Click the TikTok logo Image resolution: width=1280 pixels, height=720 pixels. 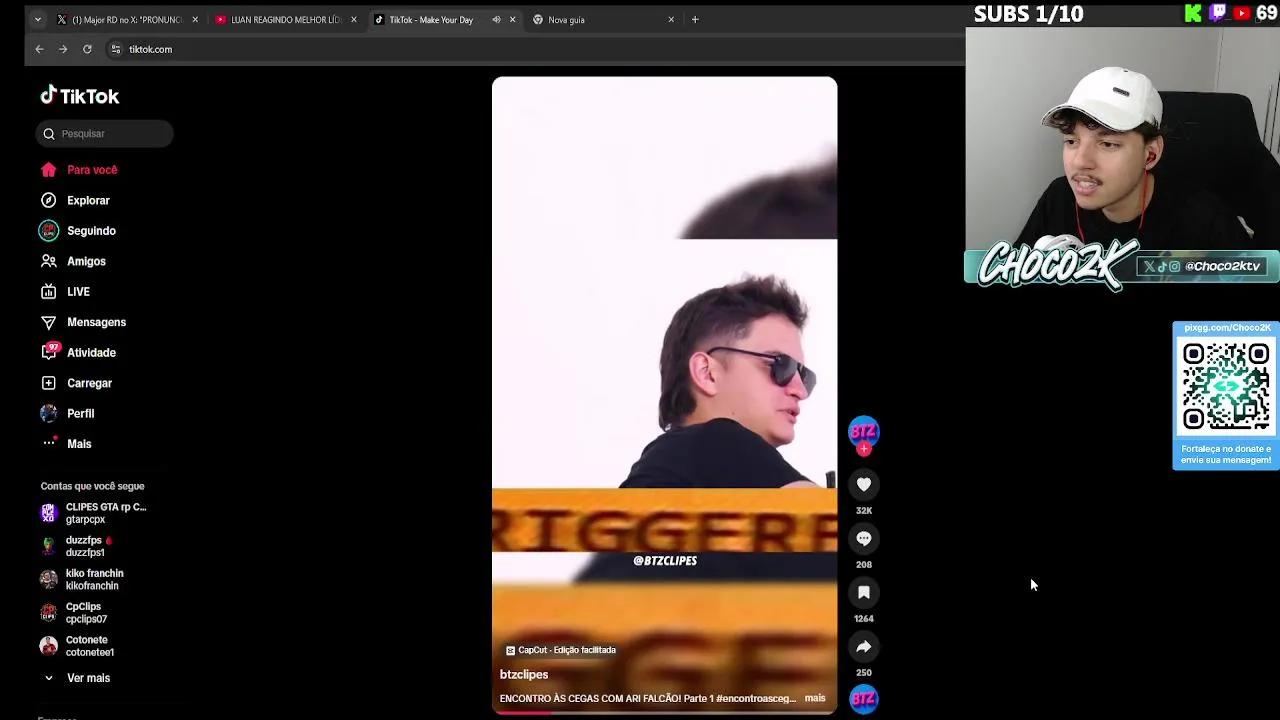[79, 96]
